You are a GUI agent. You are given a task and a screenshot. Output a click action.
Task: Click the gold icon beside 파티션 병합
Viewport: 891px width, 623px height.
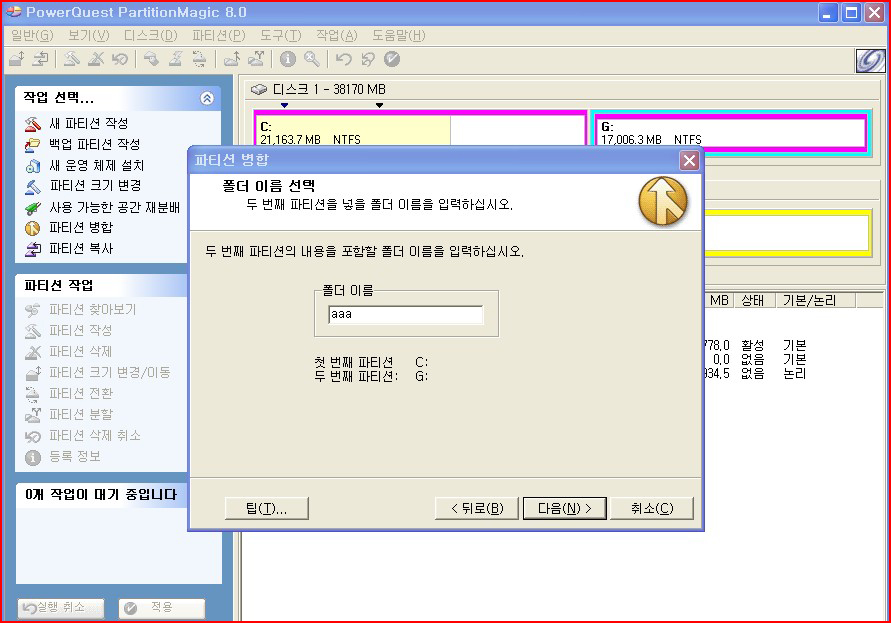(33, 228)
